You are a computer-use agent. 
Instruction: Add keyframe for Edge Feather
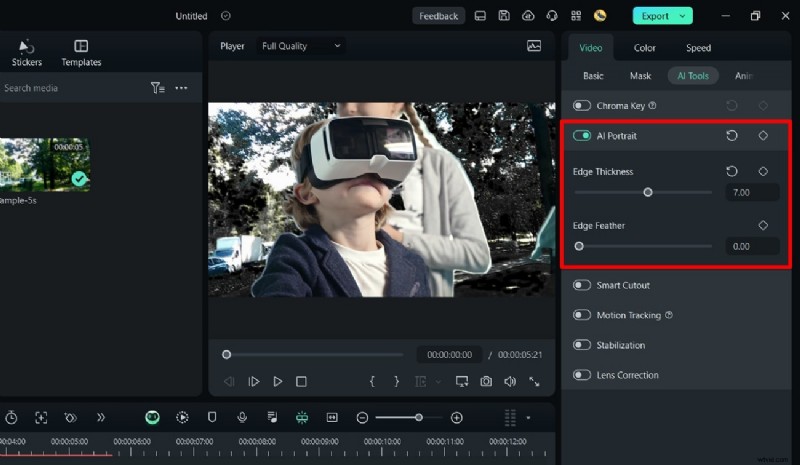point(763,225)
